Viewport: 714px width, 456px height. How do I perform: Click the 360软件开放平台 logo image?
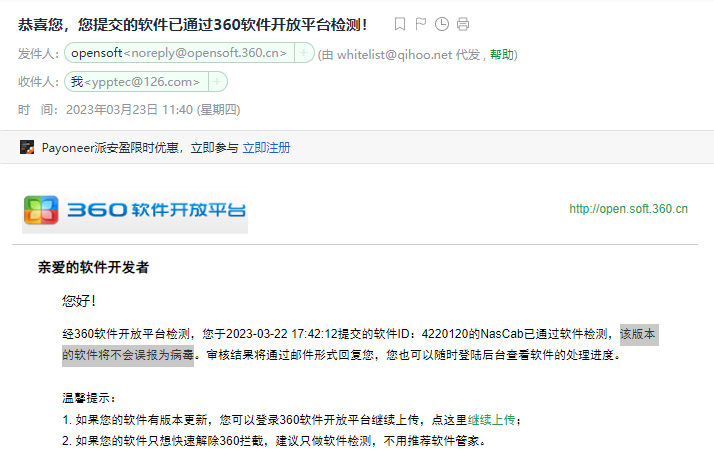coord(135,210)
